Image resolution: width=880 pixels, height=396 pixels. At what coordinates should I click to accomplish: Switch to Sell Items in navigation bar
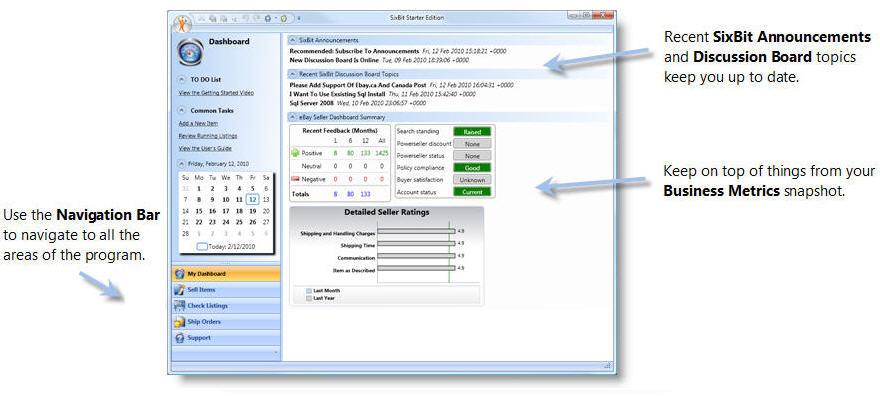click(226, 290)
